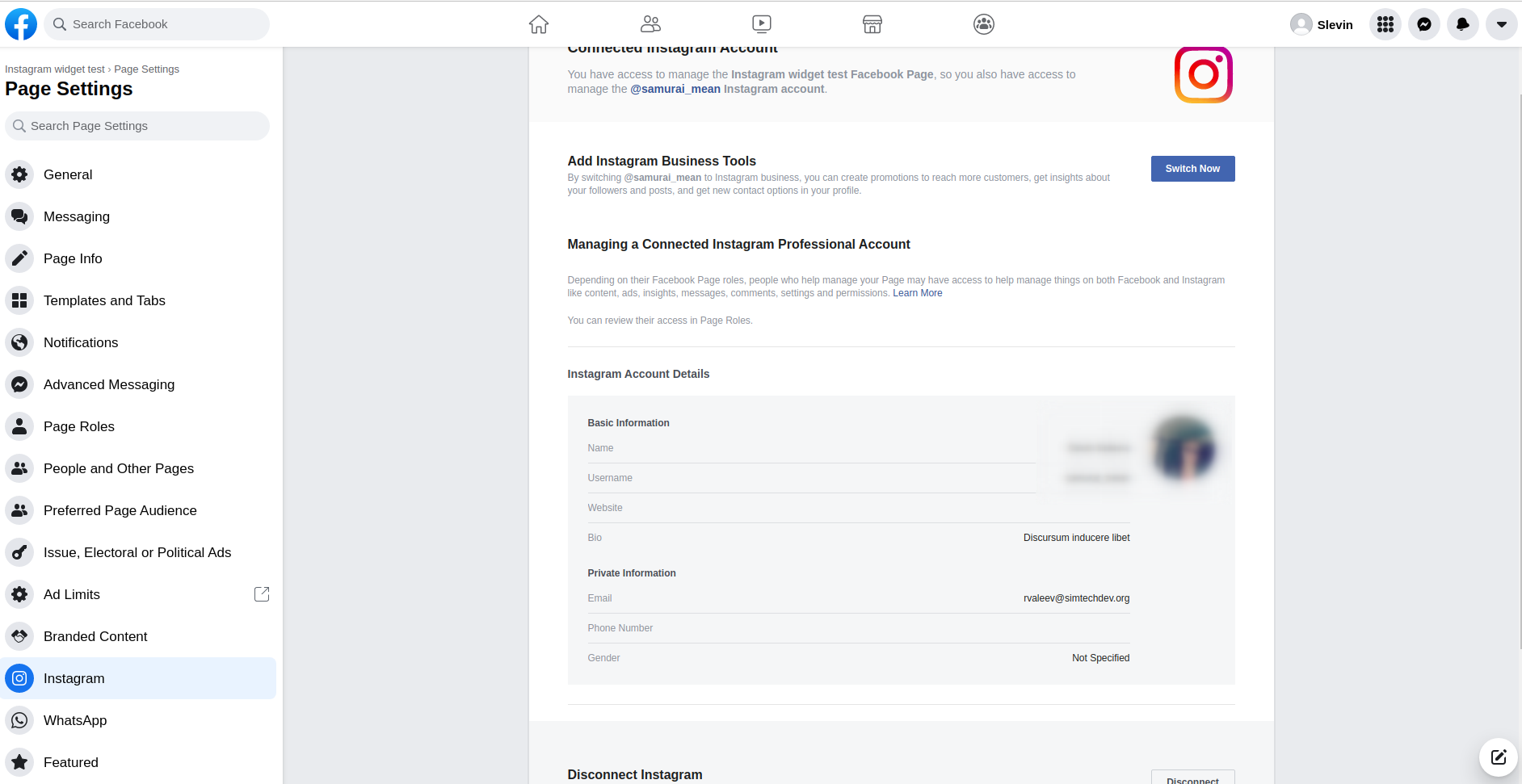Image resolution: width=1522 pixels, height=784 pixels.
Task: Click the email rvaleev@simtechdev.org text
Action: [x=1076, y=598]
